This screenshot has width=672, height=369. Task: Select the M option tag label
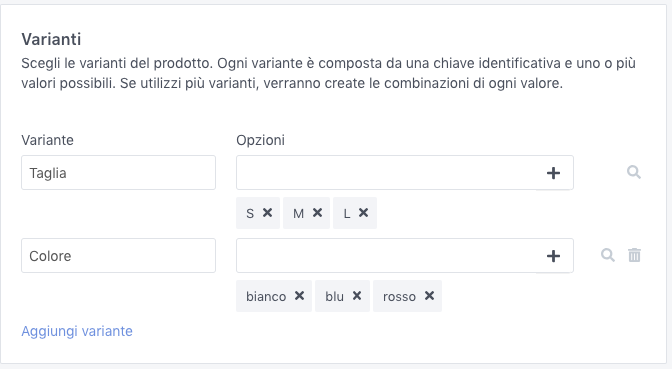tap(298, 213)
